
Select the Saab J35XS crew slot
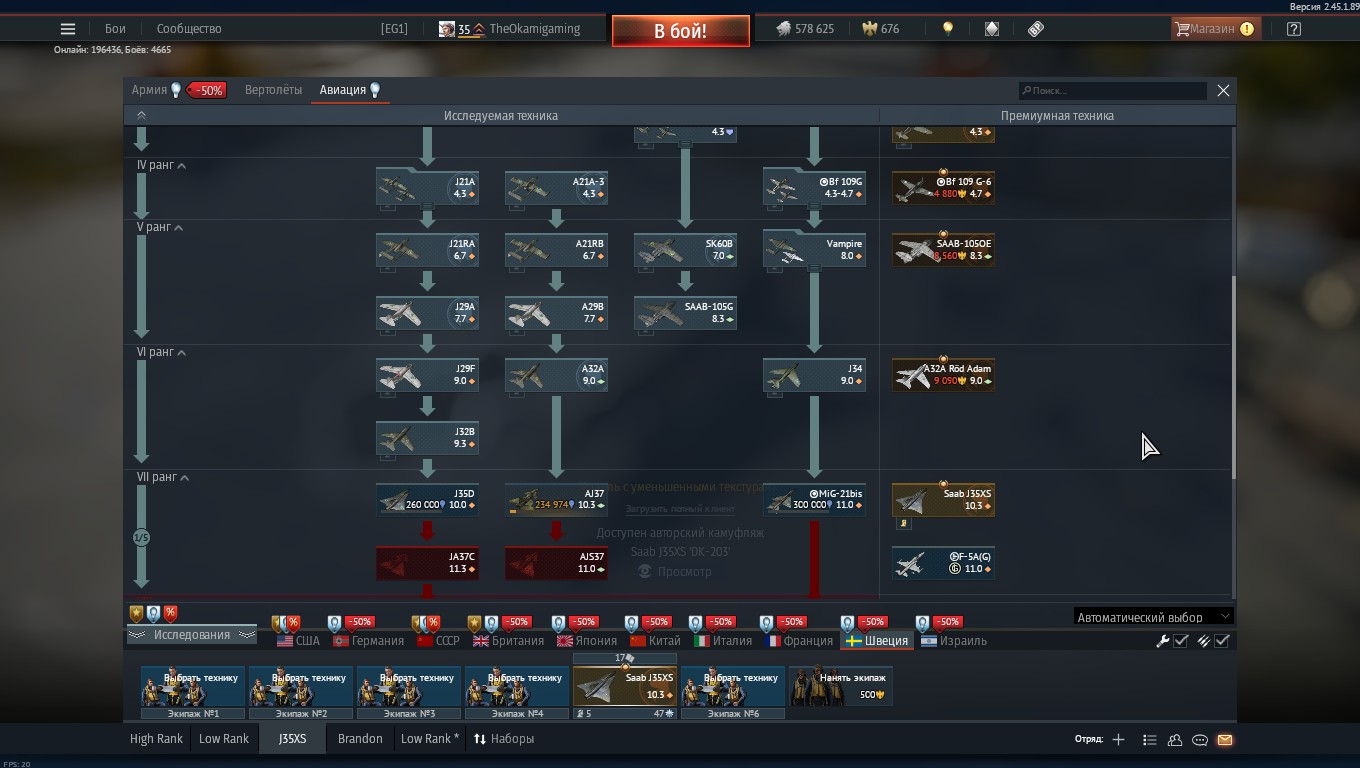[625, 686]
